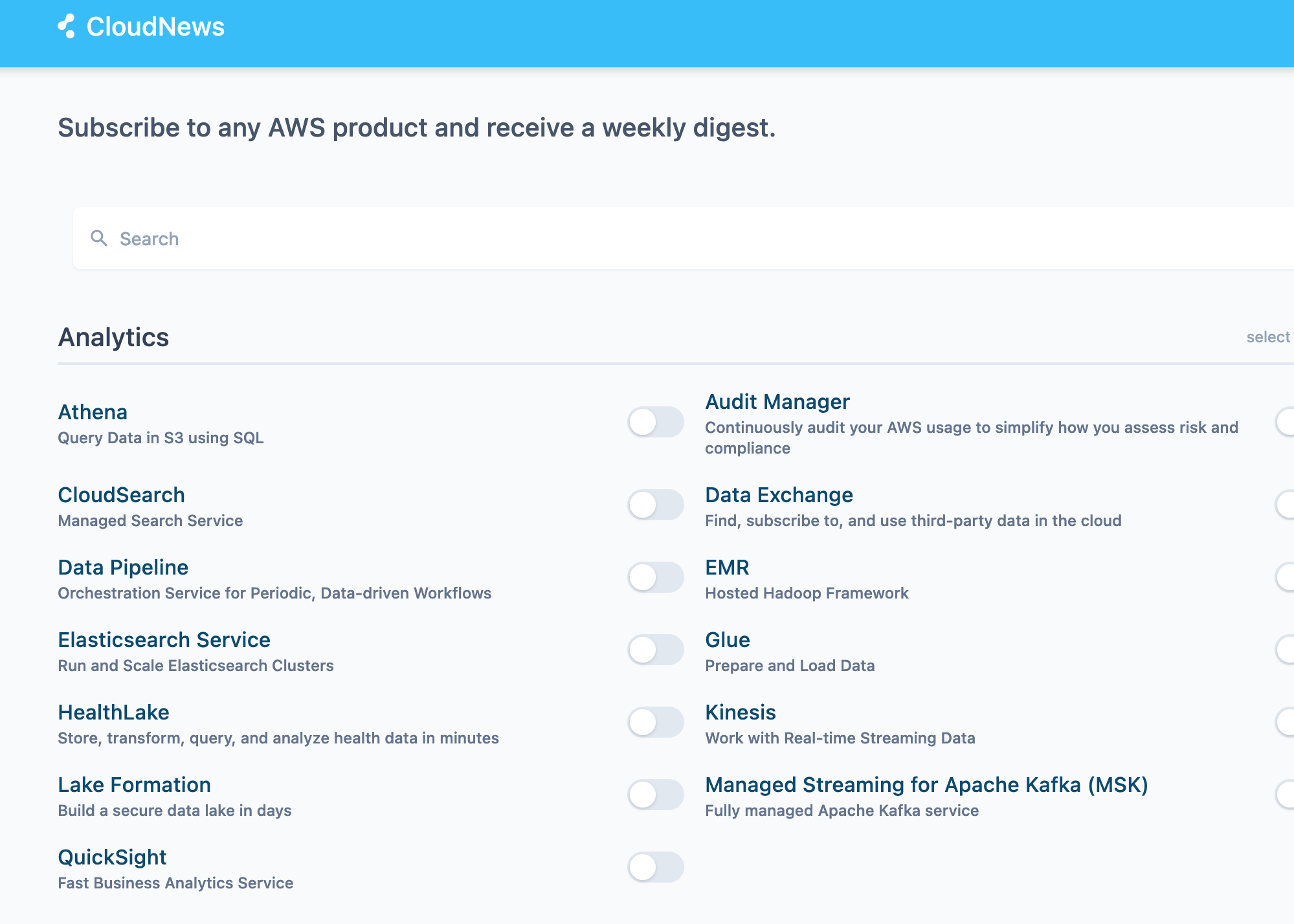Enable the Athena subscription toggle

655,422
